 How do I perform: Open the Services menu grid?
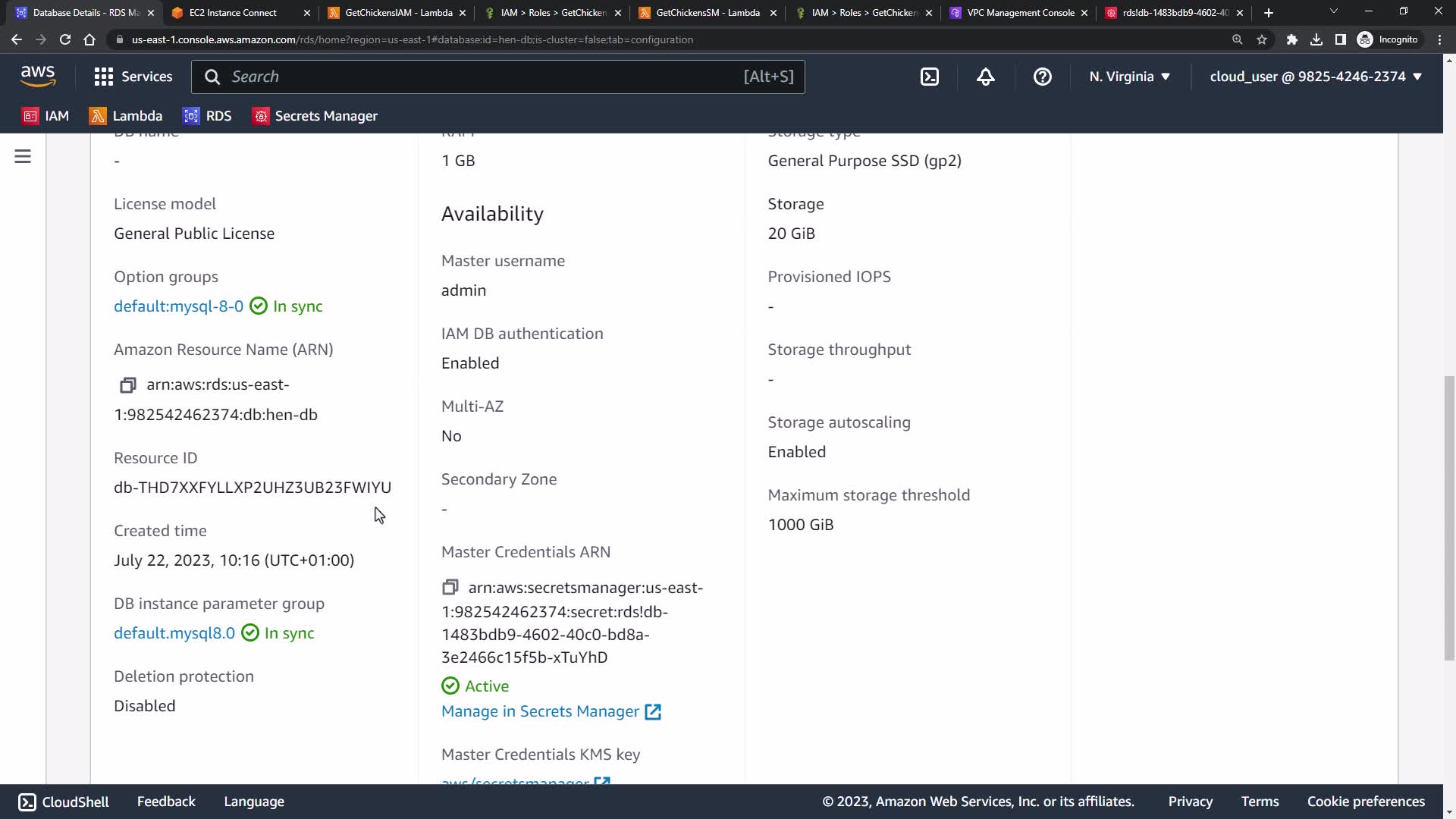pos(133,77)
